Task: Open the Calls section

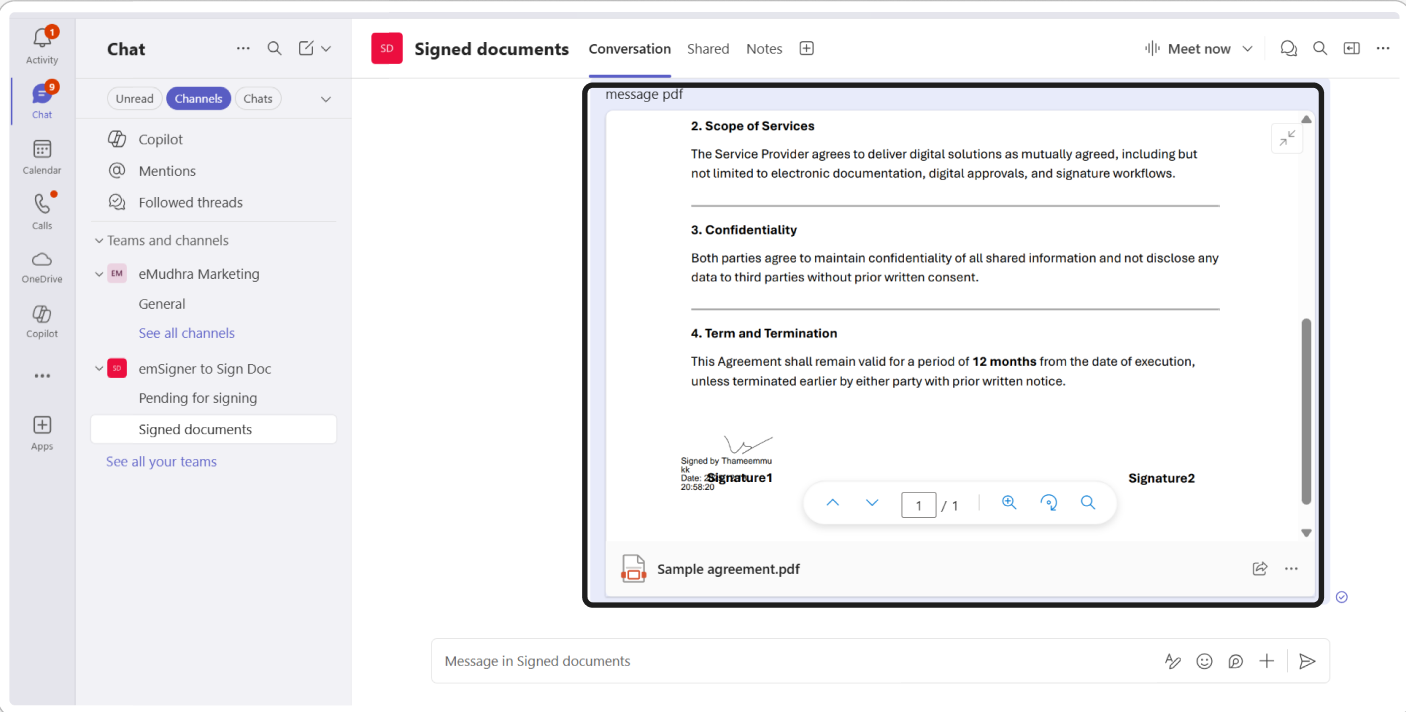Action: (x=42, y=210)
